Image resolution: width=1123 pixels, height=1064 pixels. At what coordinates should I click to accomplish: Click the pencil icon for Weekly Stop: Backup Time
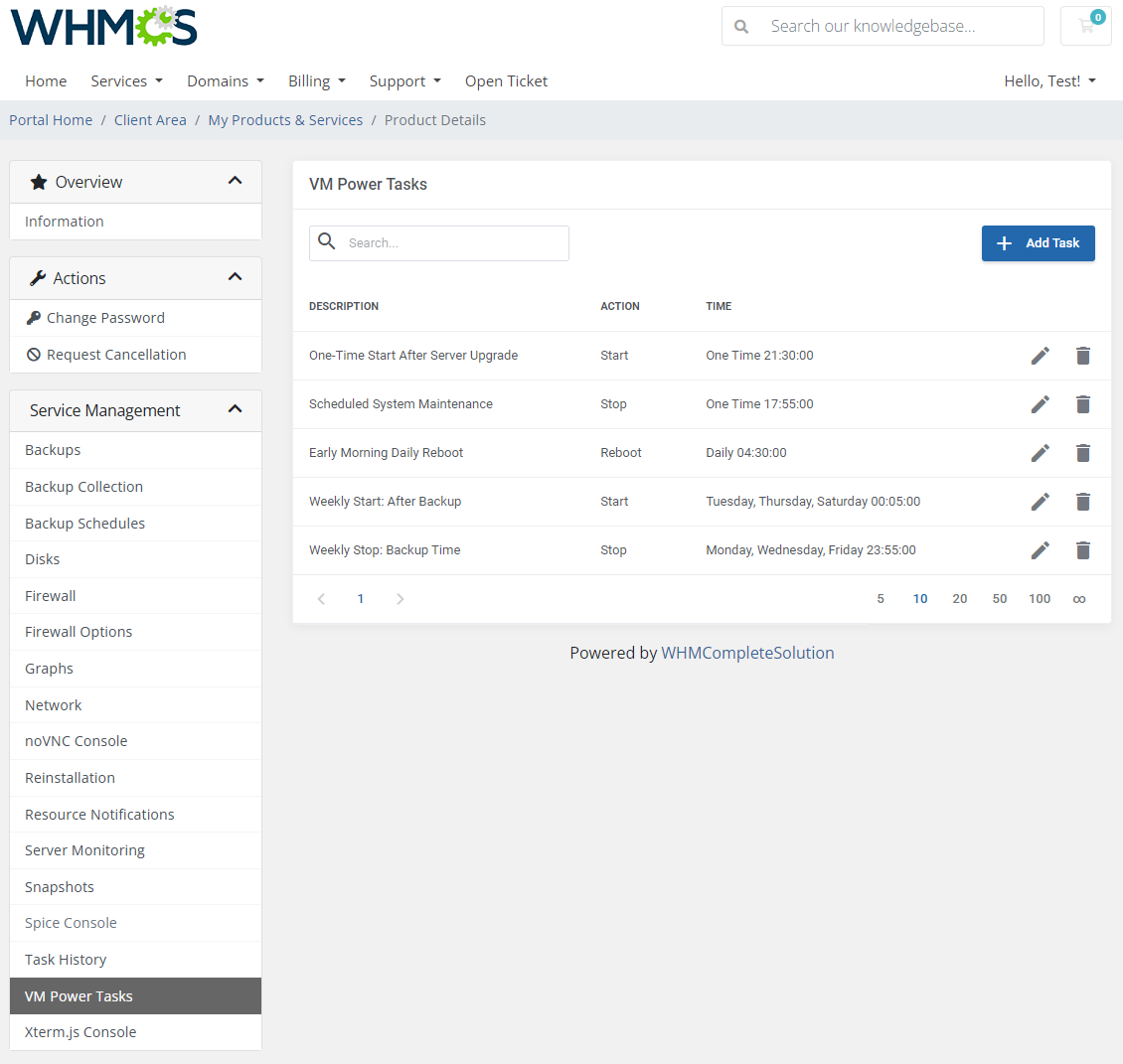[1040, 549]
